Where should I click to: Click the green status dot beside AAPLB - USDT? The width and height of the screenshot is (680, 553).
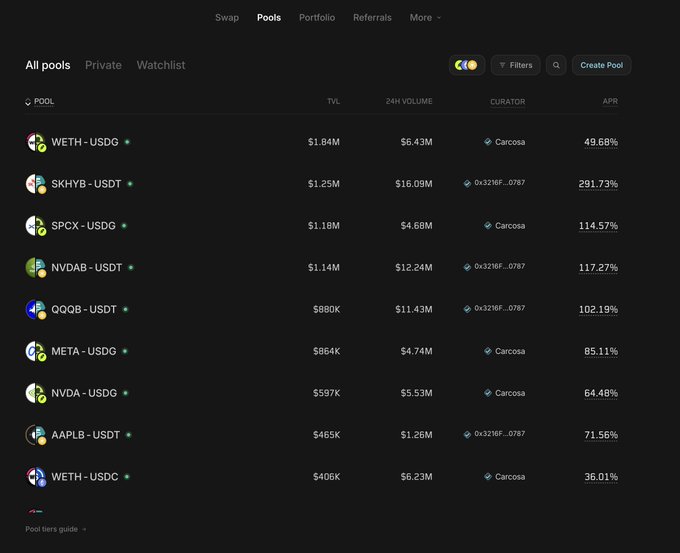point(128,435)
